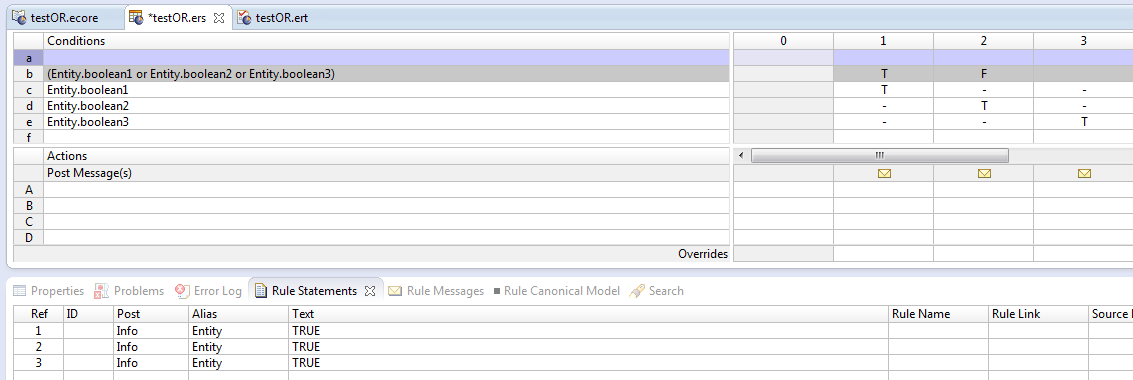Viewport: 1133px width, 380px height.
Task: Click the horizontal scrollbar left arrow
Action: point(741,155)
